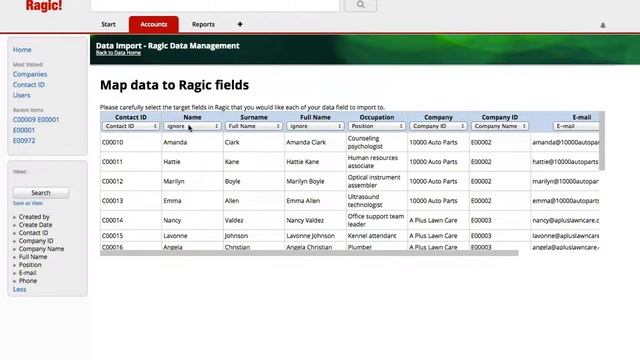Screen dimensions: 640x360
Task: Click the Less link in sidebar
Action: [x=19, y=289]
